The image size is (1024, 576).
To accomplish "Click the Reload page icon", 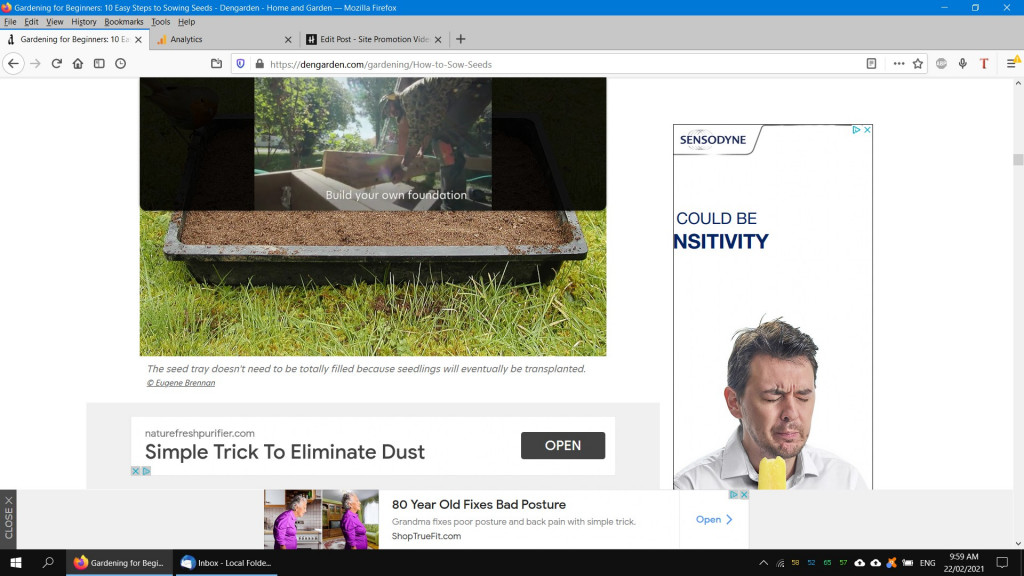I will coord(56,63).
